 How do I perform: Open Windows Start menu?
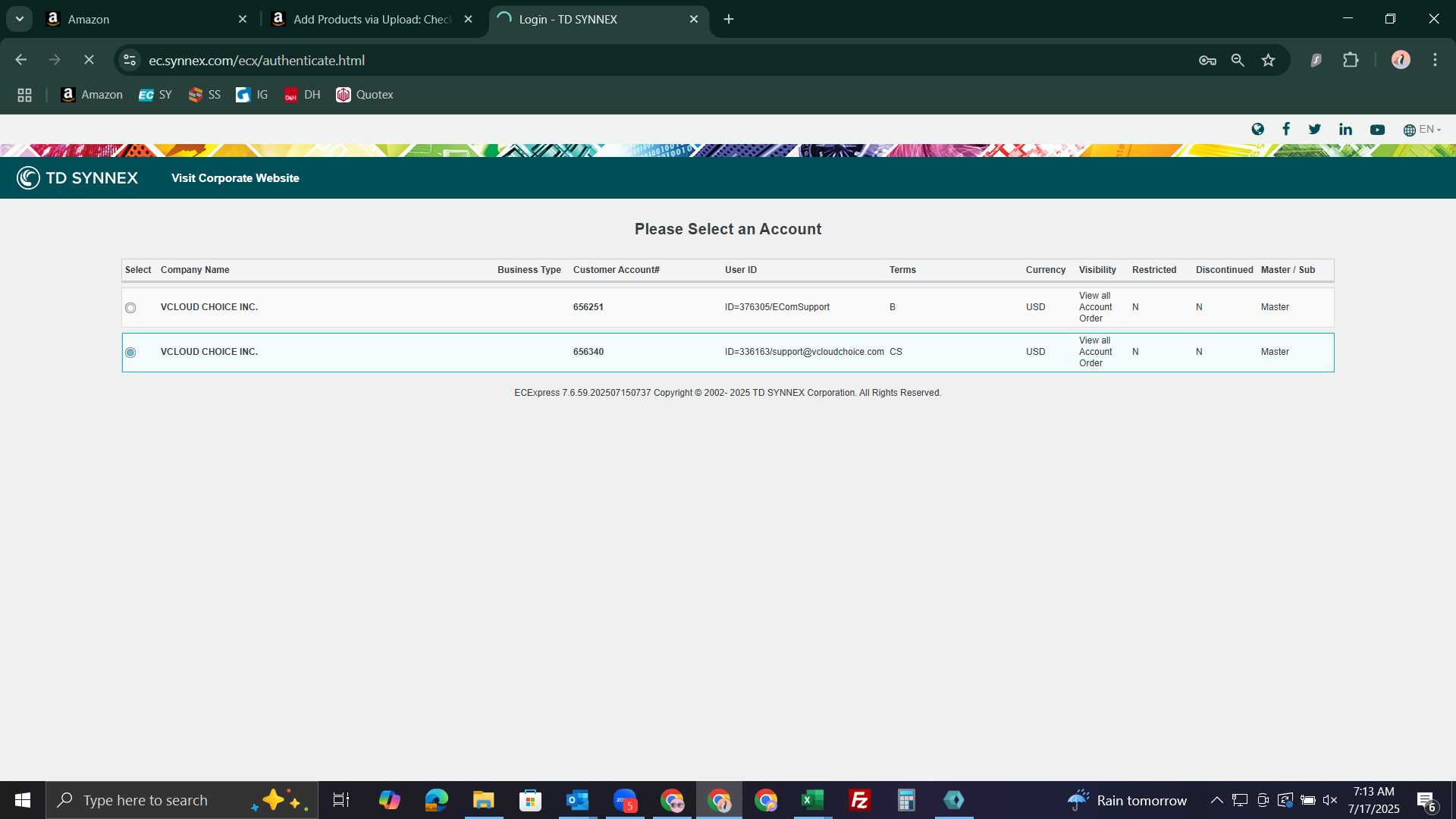23,800
